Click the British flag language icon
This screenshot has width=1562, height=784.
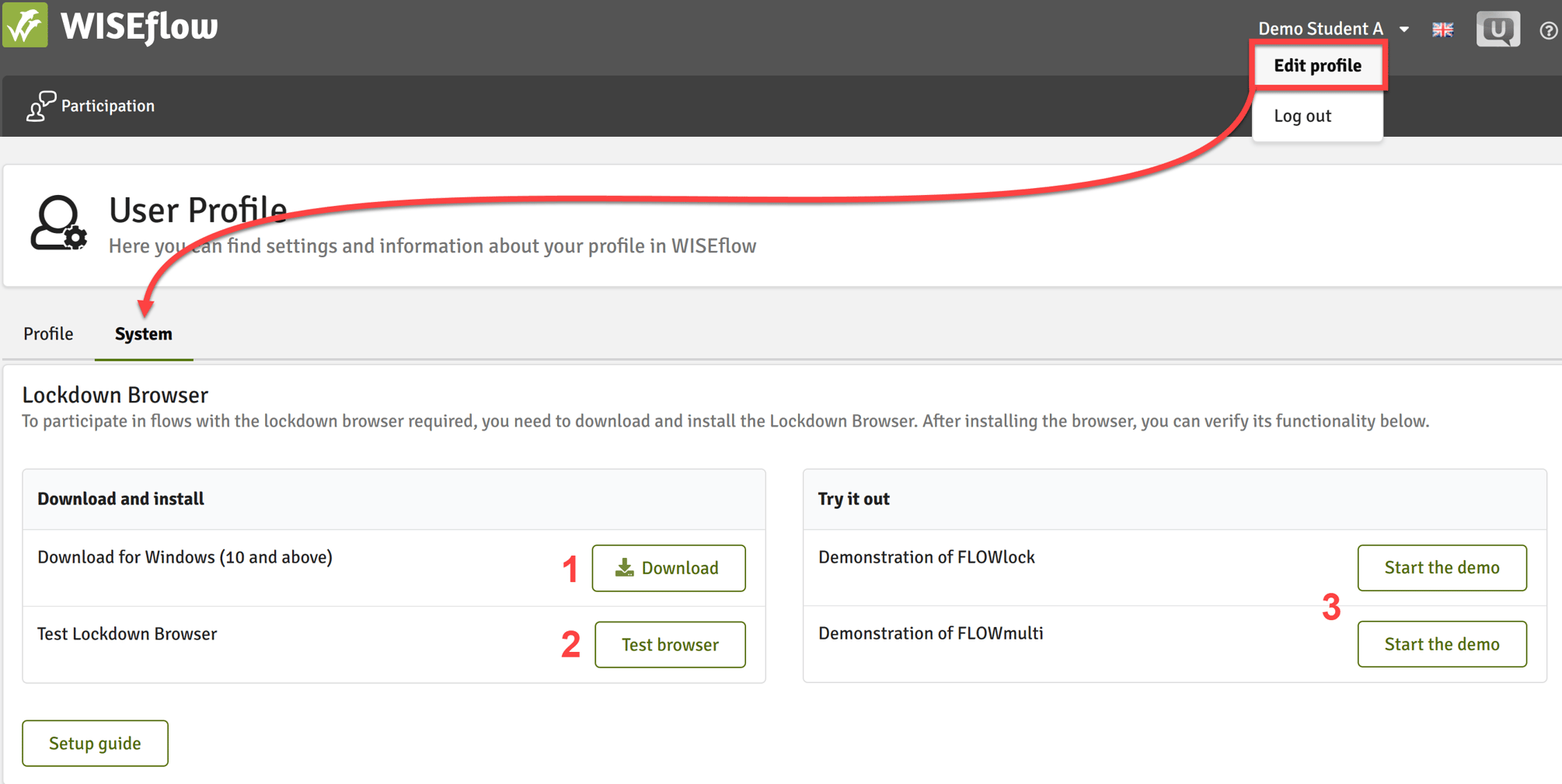(1443, 29)
